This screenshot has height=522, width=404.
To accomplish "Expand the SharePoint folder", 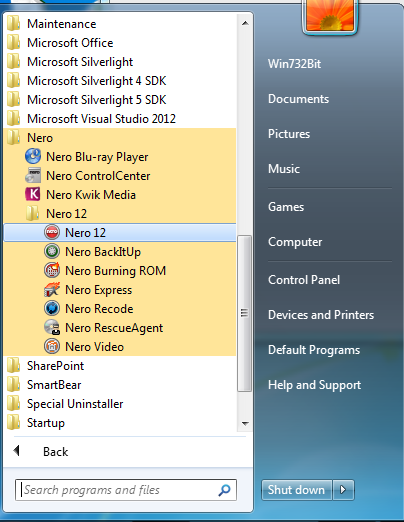I will [120, 366].
